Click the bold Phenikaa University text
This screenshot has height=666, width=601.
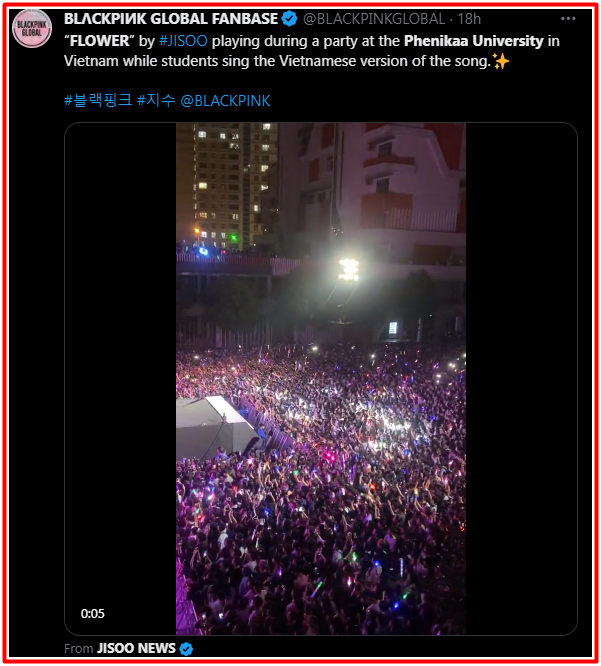[x=474, y=41]
